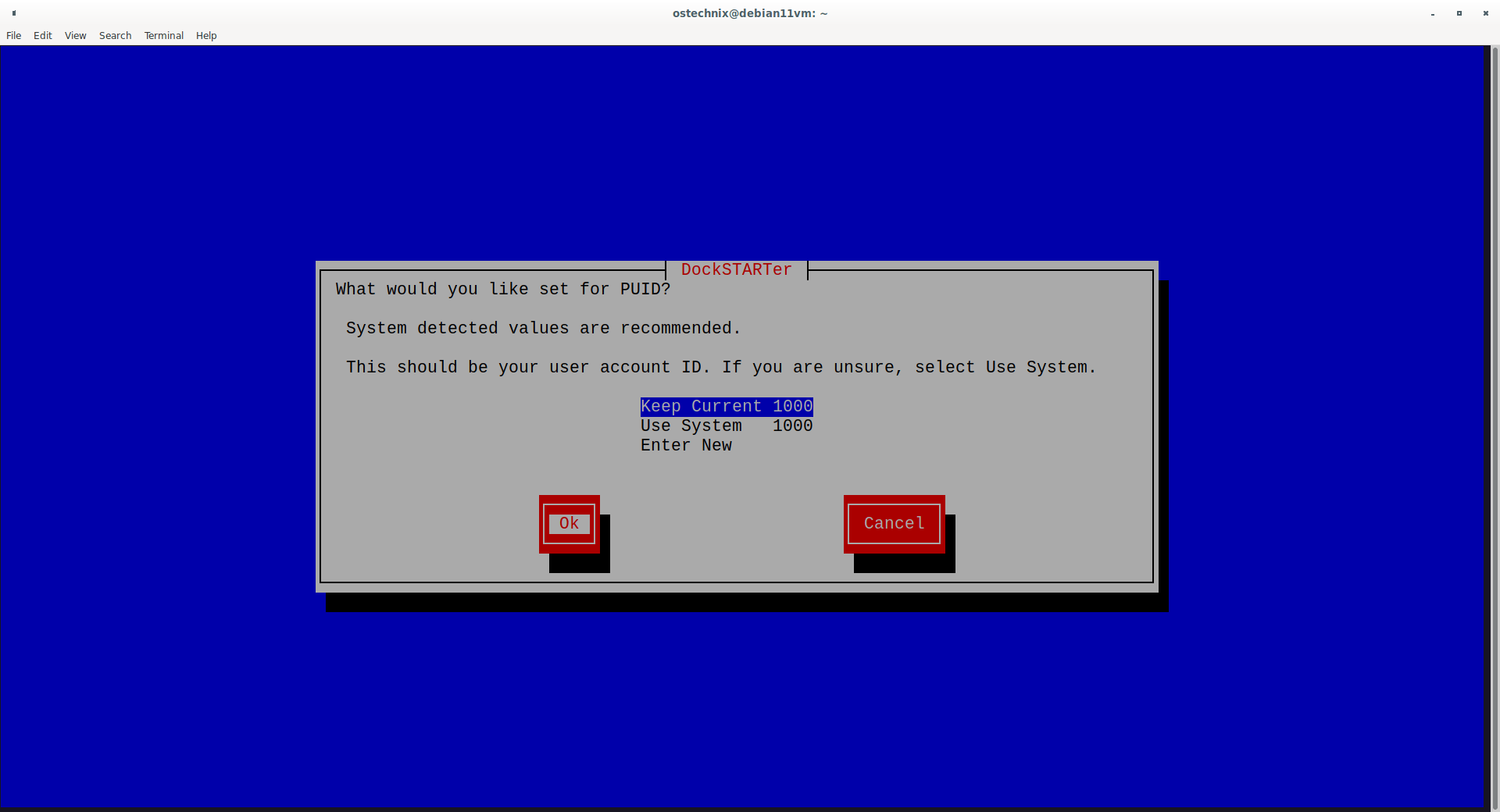Maximize the terminal window
Screen dimensions: 1500x812
(x=1459, y=13)
